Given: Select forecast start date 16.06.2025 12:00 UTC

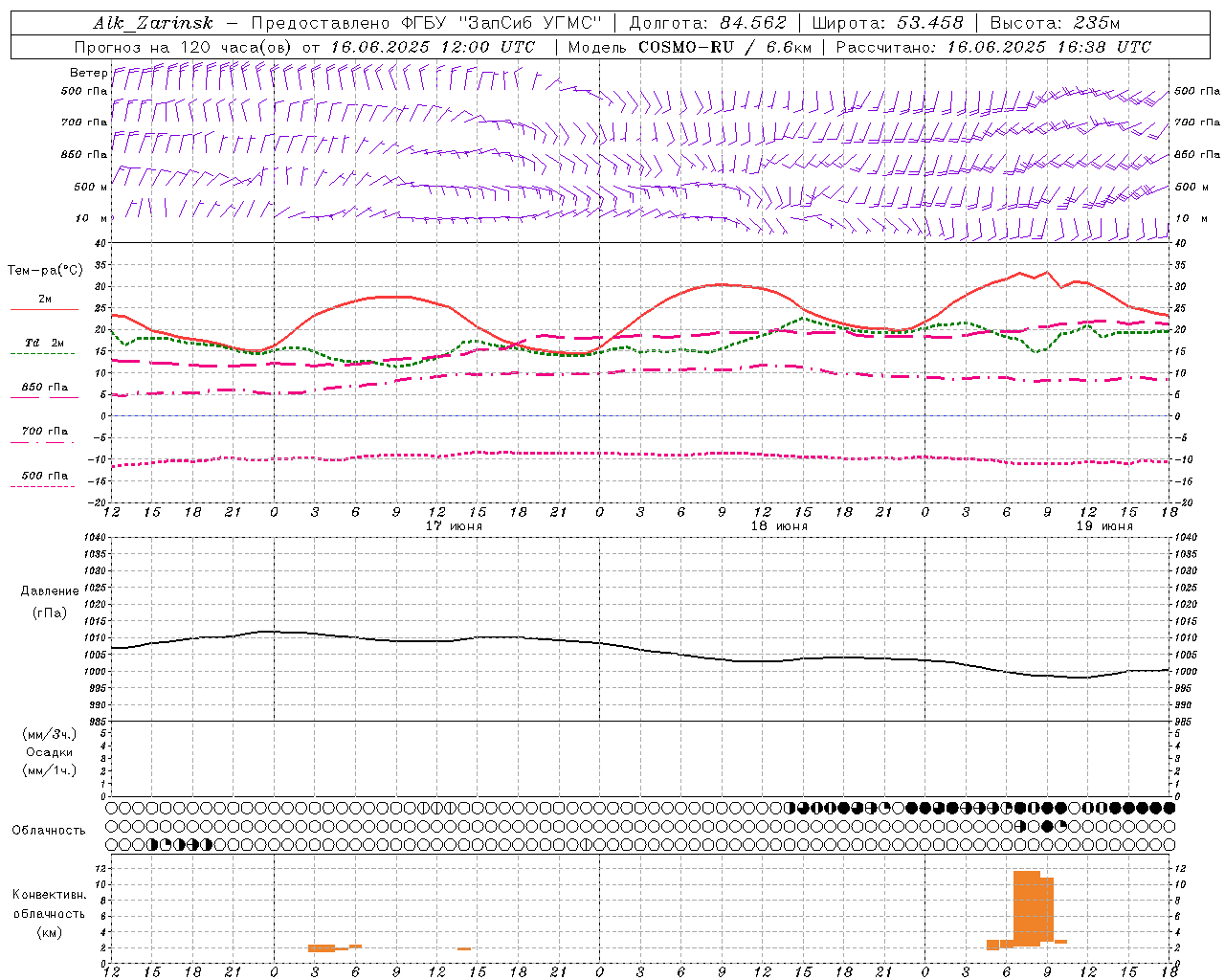Looking at the screenshot, I should 433,47.
